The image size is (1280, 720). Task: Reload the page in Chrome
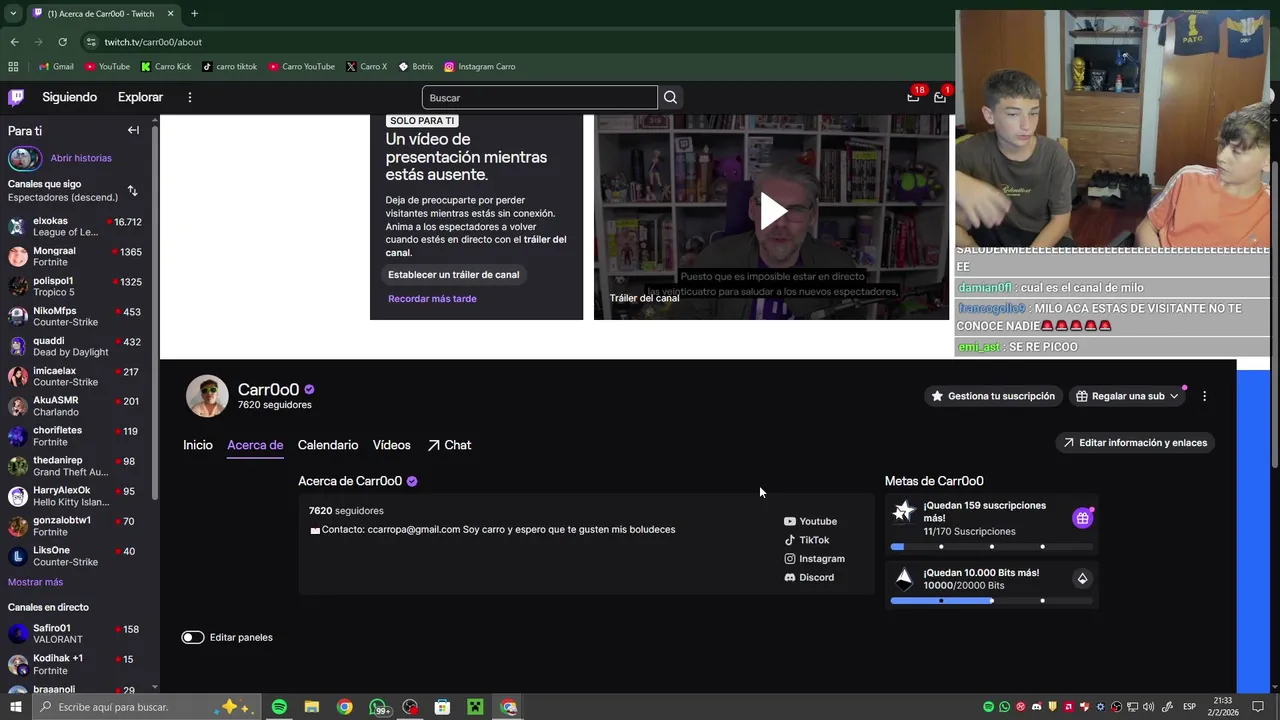coord(62,42)
